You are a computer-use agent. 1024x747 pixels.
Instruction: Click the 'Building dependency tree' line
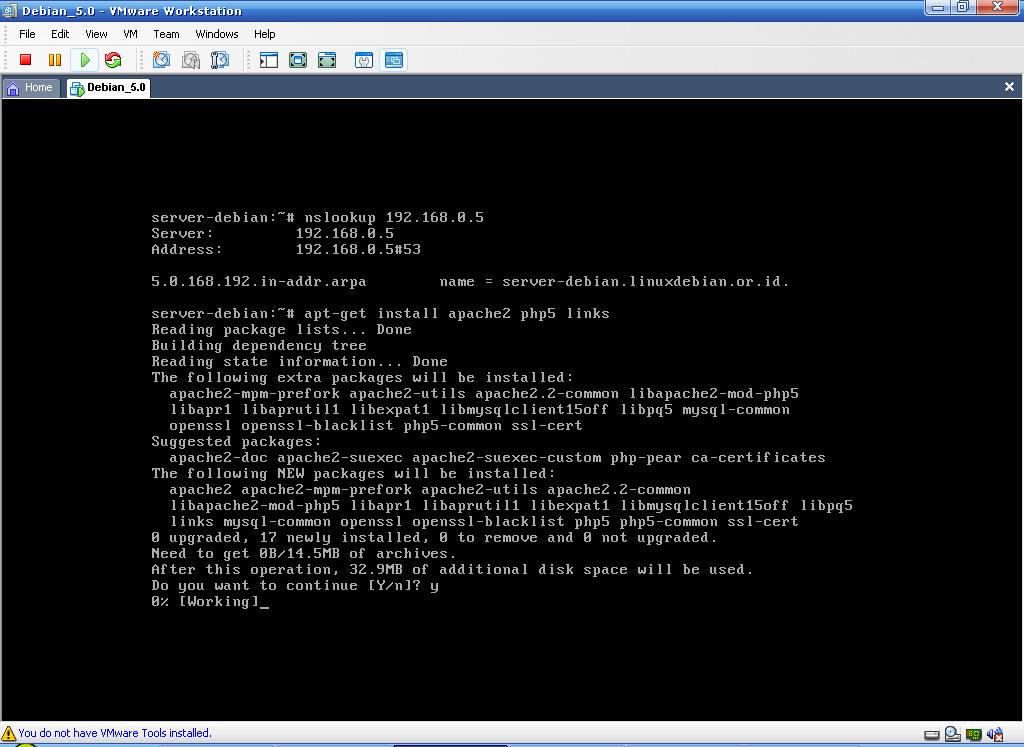coord(259,345)
